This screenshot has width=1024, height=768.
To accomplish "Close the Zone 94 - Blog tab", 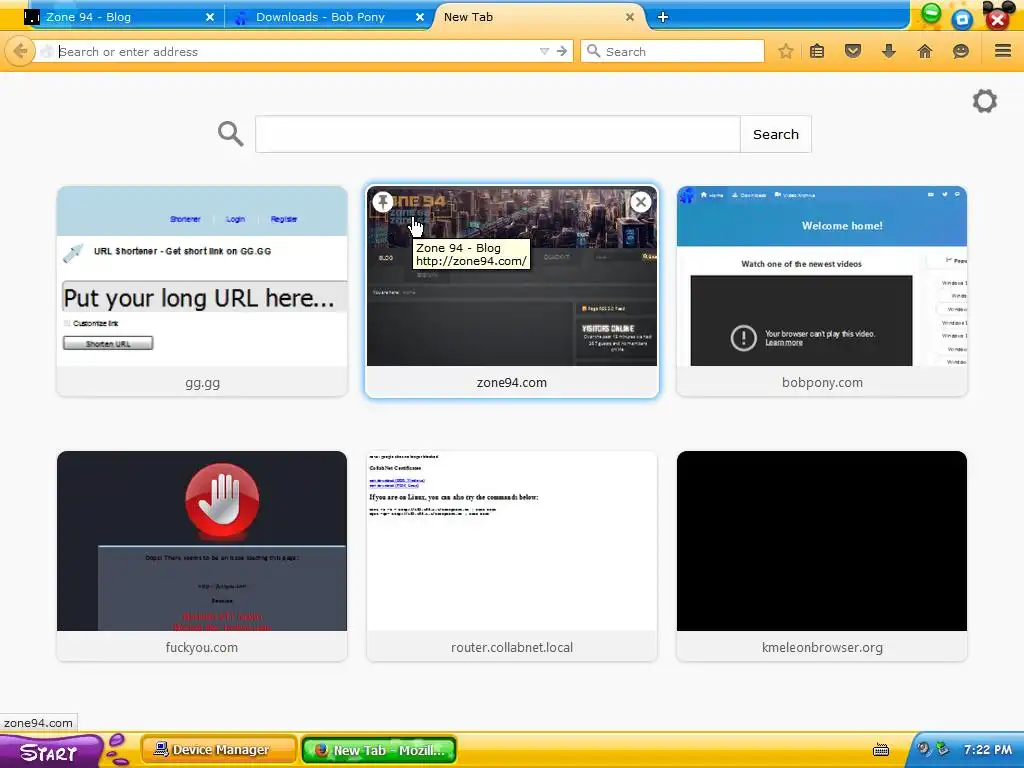I will pyautogui.click(x=210, y=18).
